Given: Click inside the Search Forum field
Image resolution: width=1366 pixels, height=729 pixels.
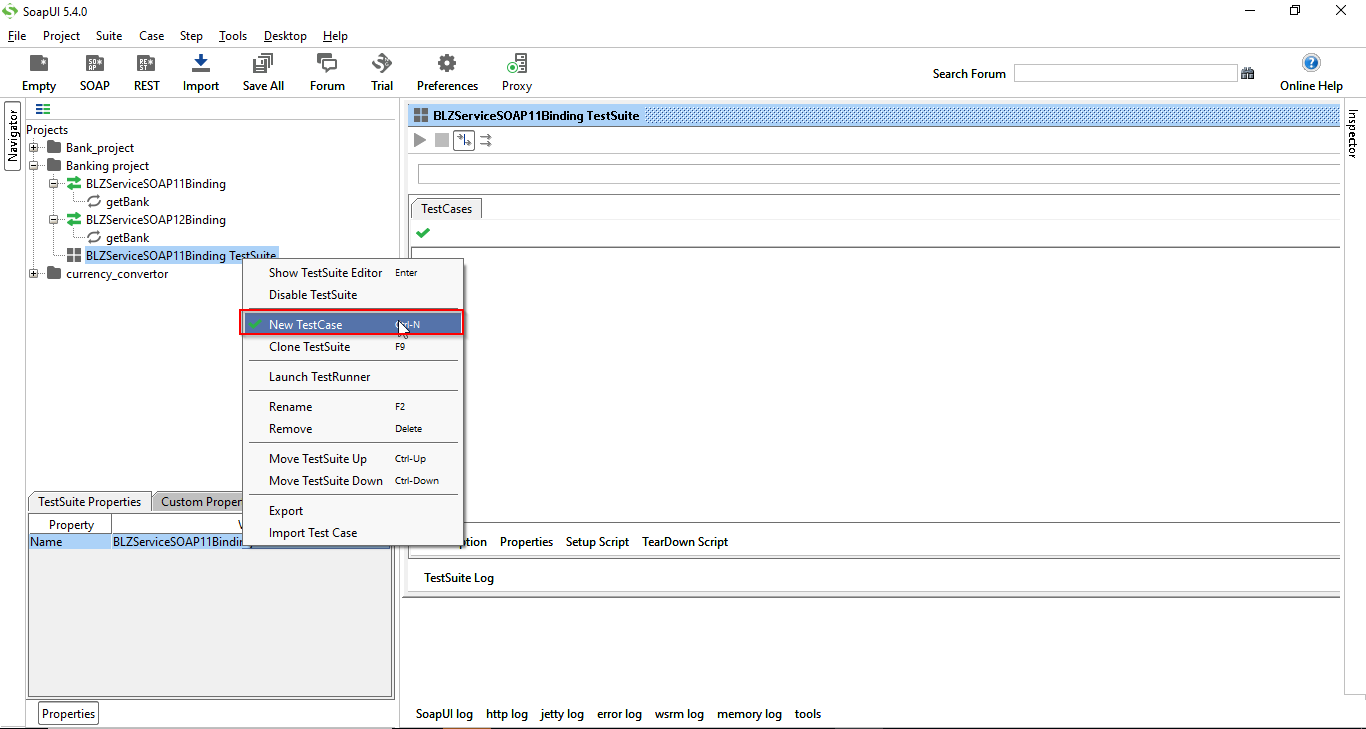Looking at the screenshot, I should point(1125,72).
